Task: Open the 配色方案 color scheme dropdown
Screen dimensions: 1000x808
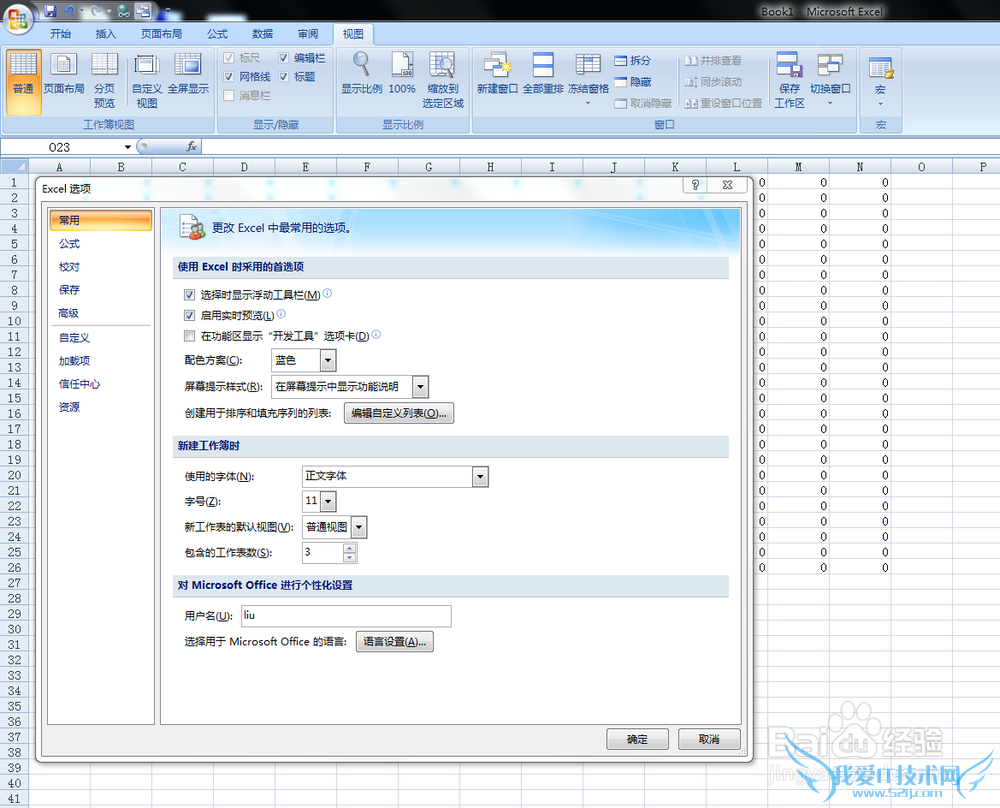Action: tap(328, 360)
